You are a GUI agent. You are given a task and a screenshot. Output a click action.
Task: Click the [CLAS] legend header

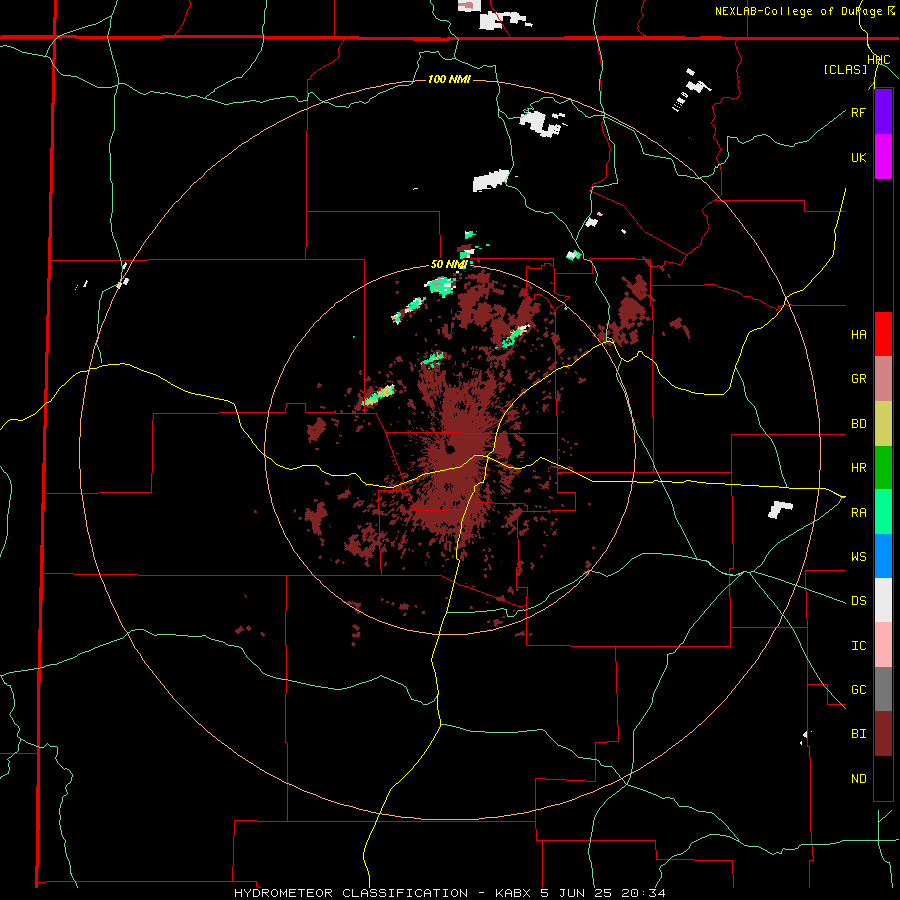[x=845, y=69]
